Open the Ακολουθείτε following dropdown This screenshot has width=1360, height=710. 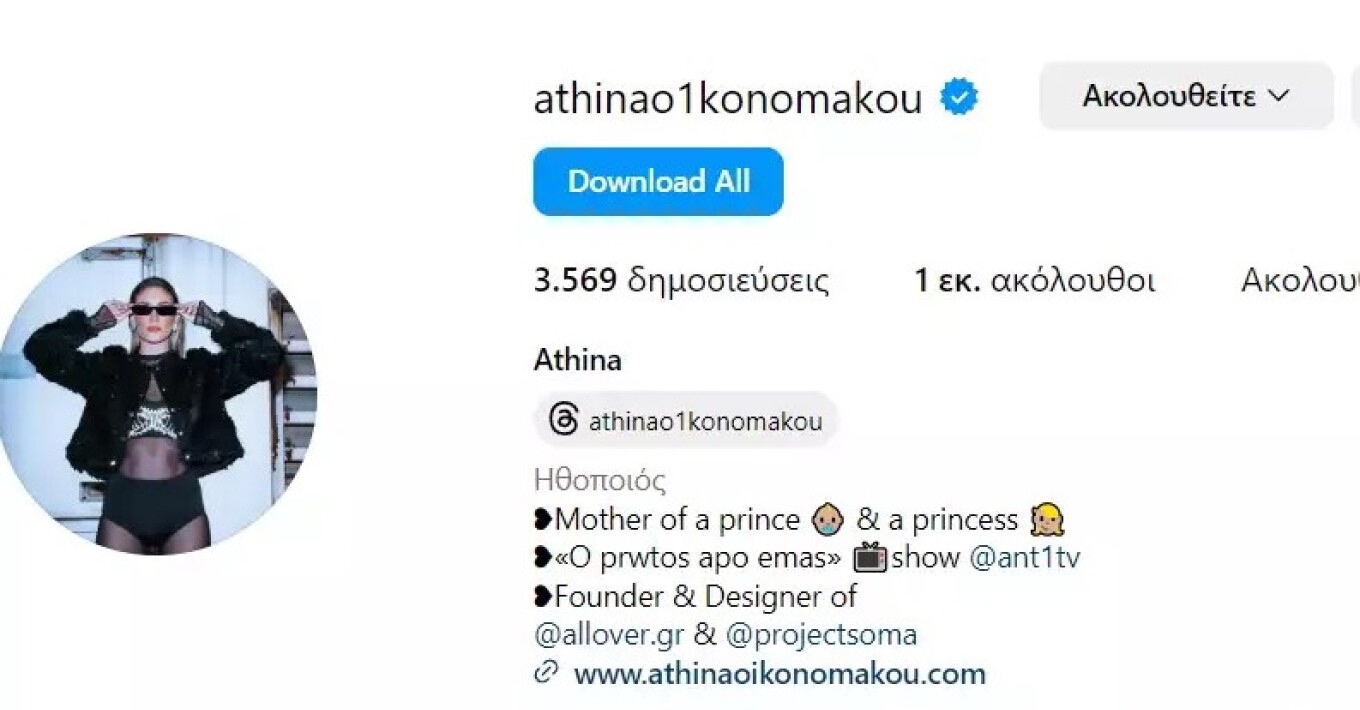point(1186,96)
